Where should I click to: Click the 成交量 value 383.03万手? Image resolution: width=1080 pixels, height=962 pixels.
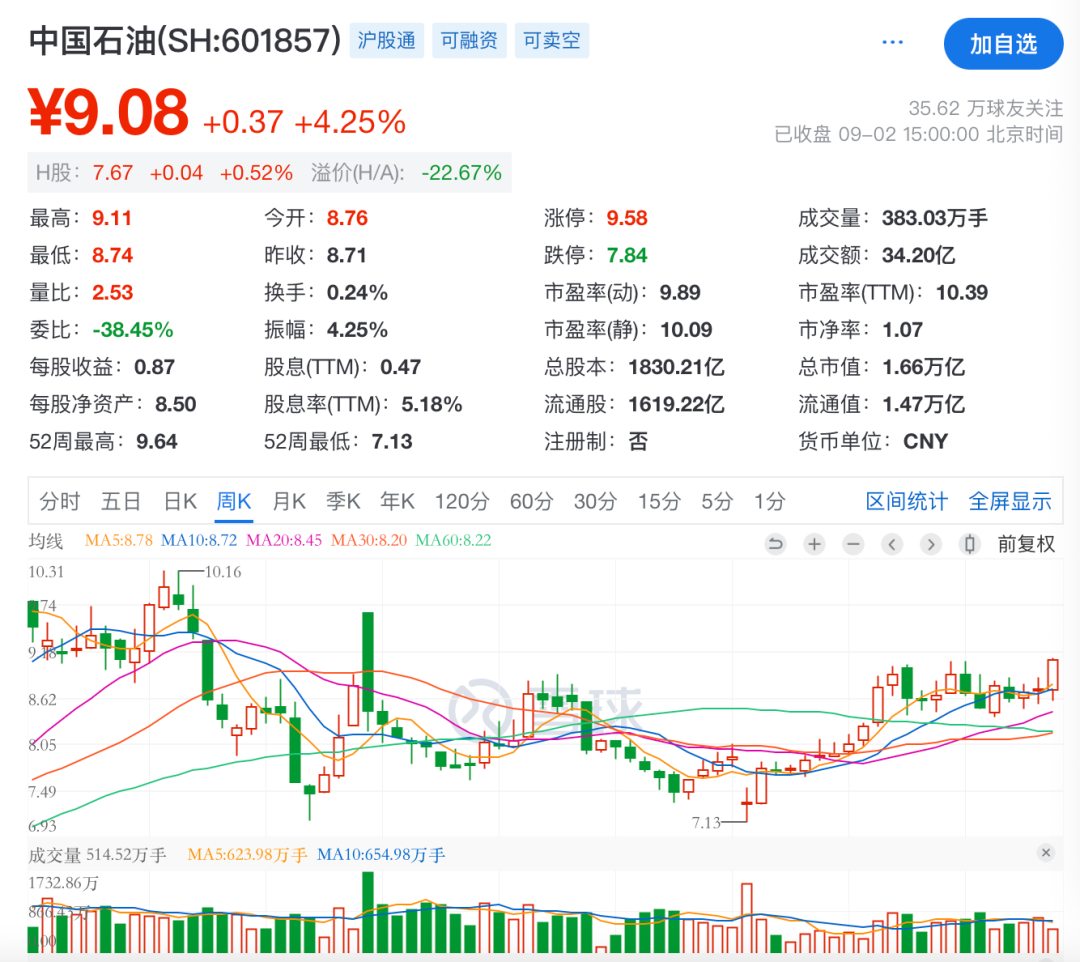point(935,218)
